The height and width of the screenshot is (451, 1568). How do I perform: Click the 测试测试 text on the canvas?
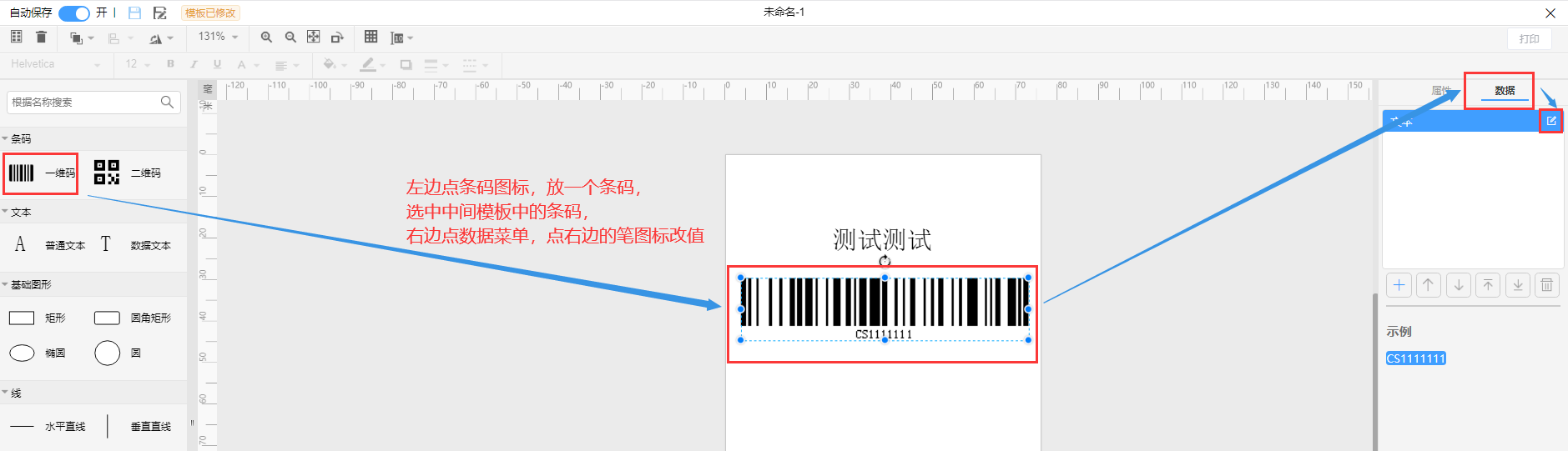click(882, 240)
